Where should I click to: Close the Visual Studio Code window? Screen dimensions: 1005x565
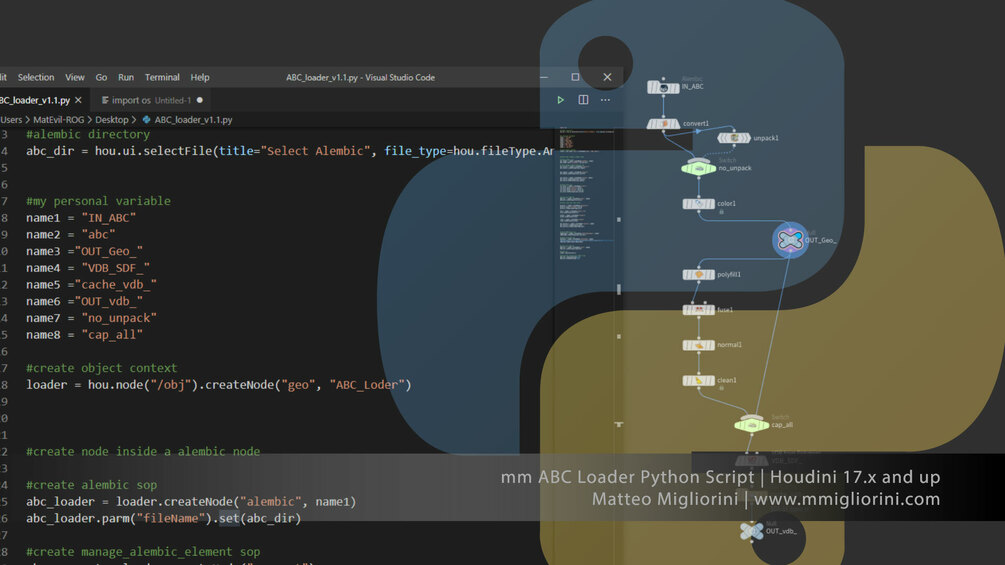coord(607,77)
